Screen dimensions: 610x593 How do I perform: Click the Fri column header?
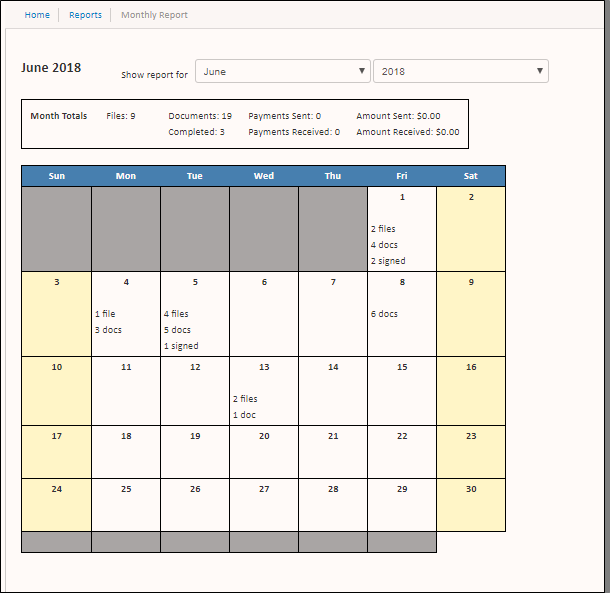point(402,176)
